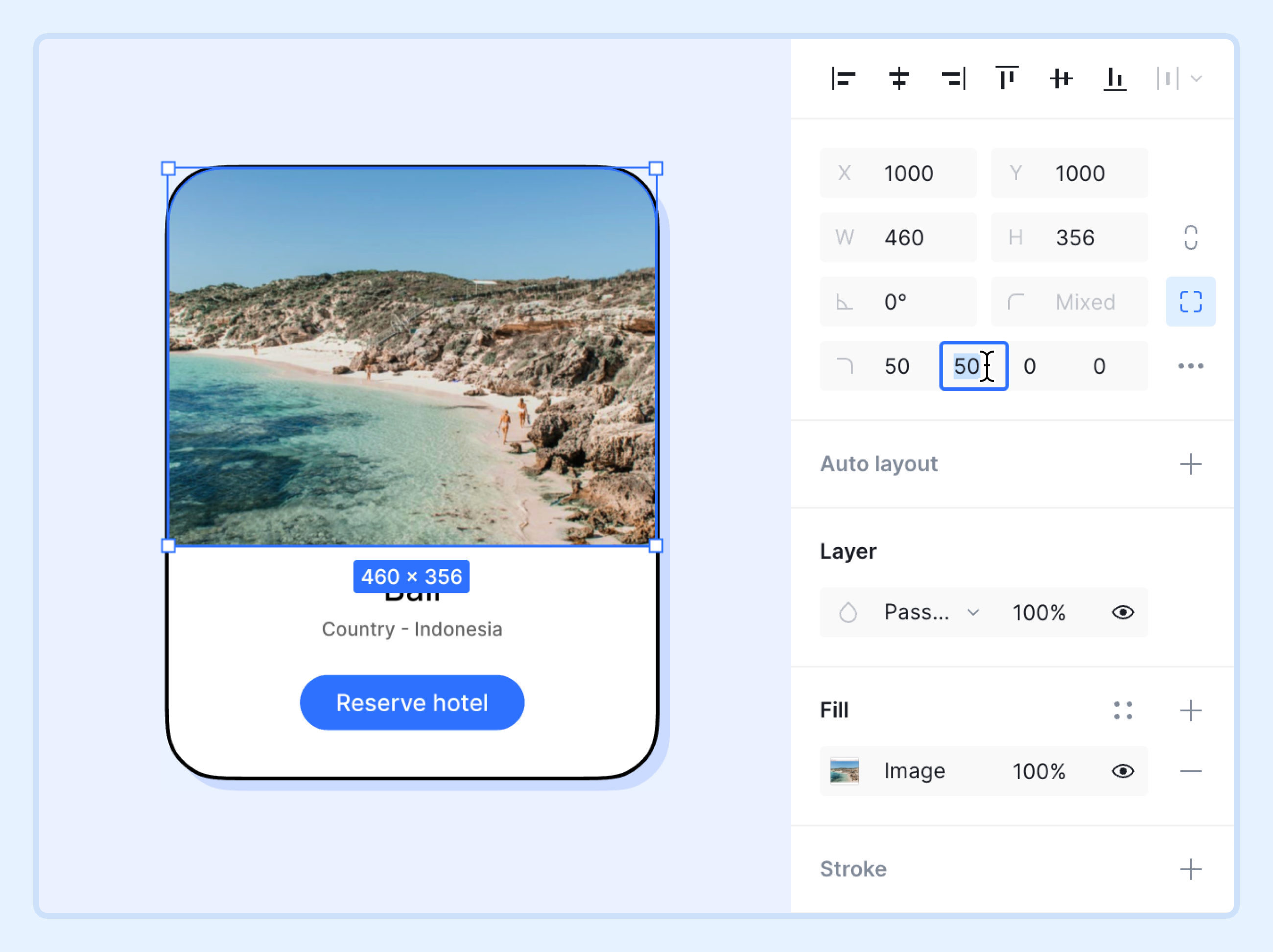Add a new fill with plus icon
This screenshot has width=1273, height=952.
(x=1191, y=710)
